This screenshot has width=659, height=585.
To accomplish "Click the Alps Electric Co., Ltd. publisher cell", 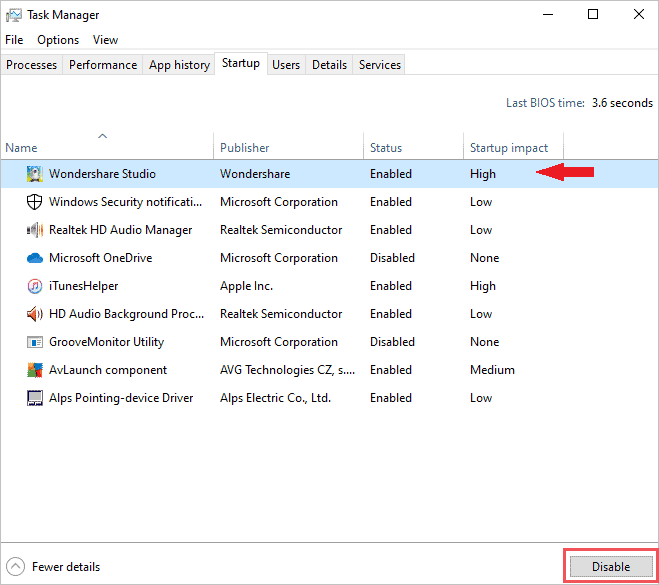I will [275, 398].
